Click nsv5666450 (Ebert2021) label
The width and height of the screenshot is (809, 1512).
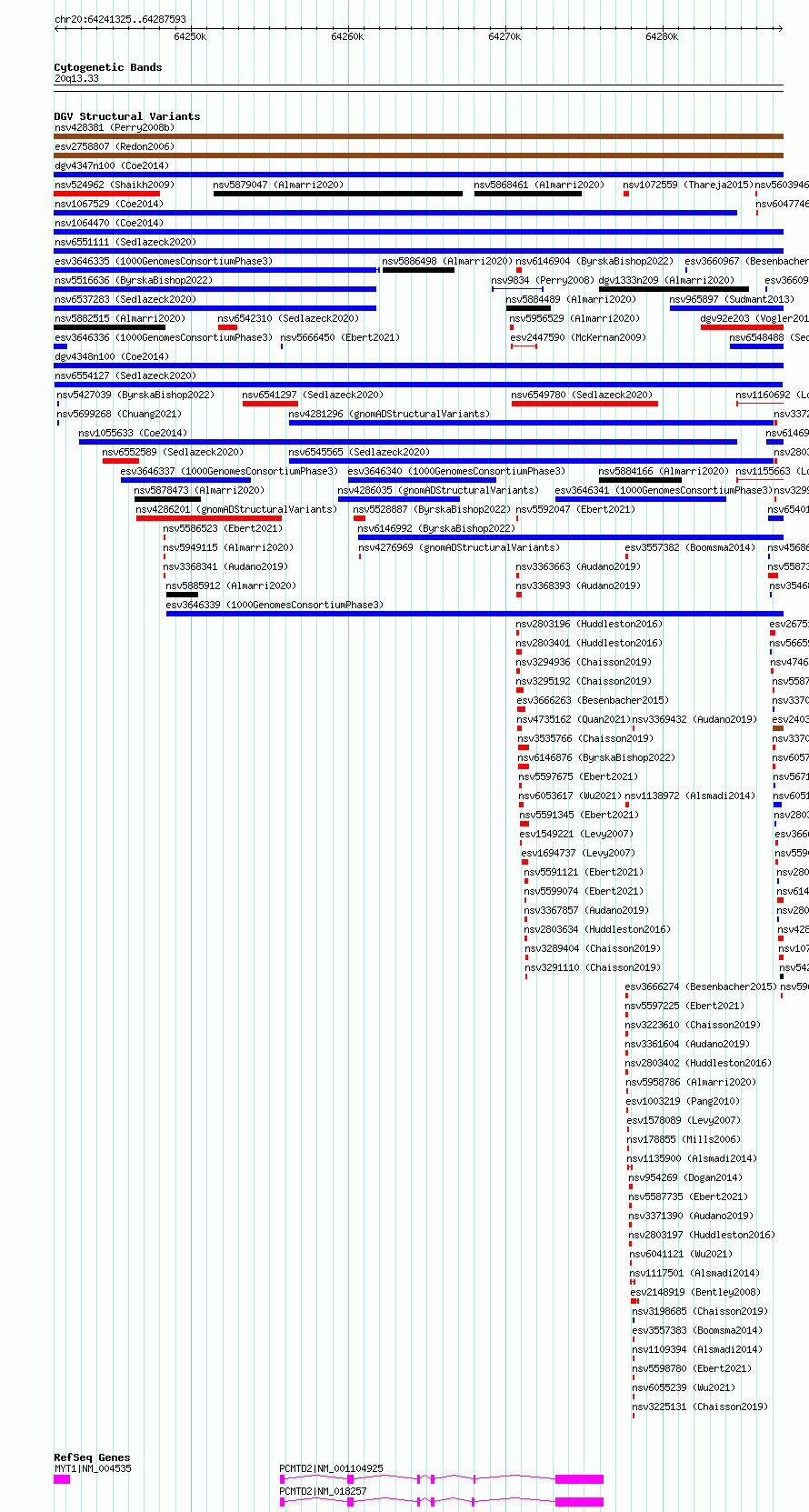click(x=339, y=337)
